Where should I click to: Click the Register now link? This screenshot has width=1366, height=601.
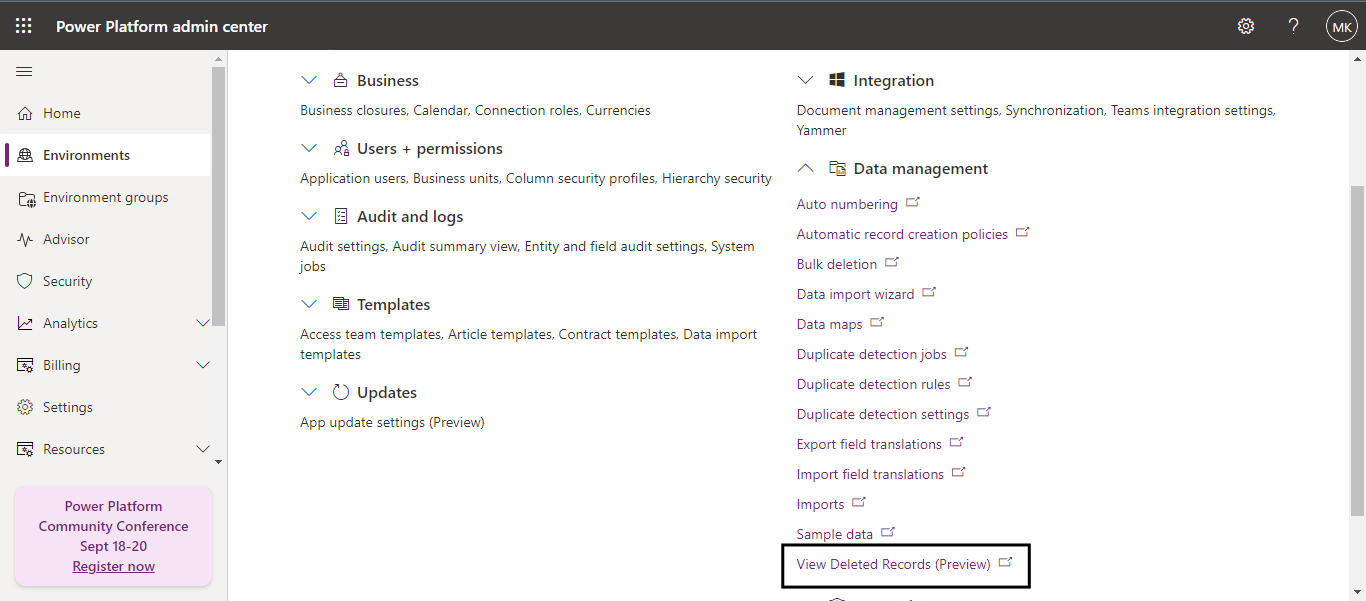pos(113,566)
